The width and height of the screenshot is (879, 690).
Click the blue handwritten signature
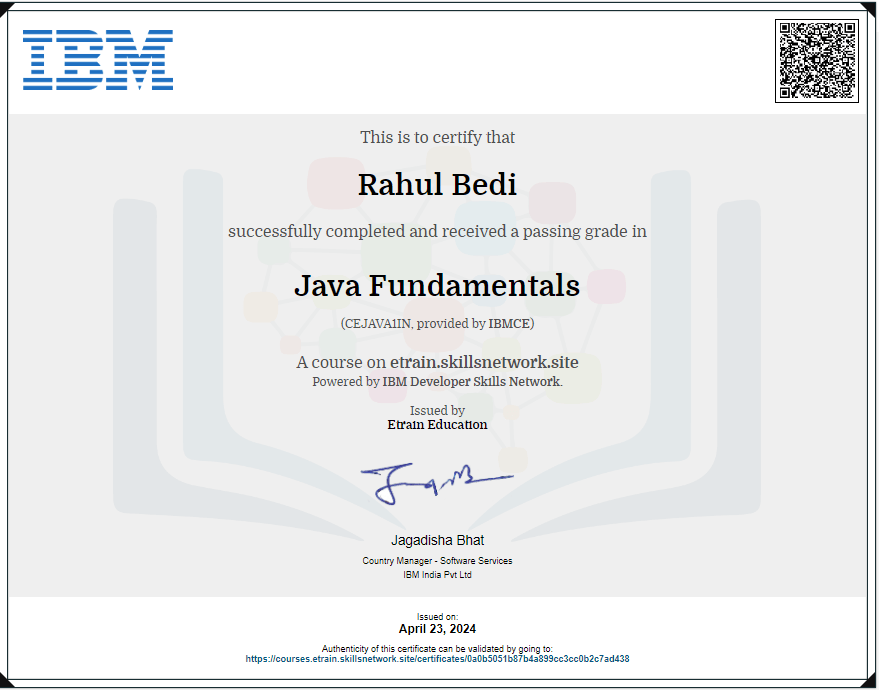coord(437,483)
